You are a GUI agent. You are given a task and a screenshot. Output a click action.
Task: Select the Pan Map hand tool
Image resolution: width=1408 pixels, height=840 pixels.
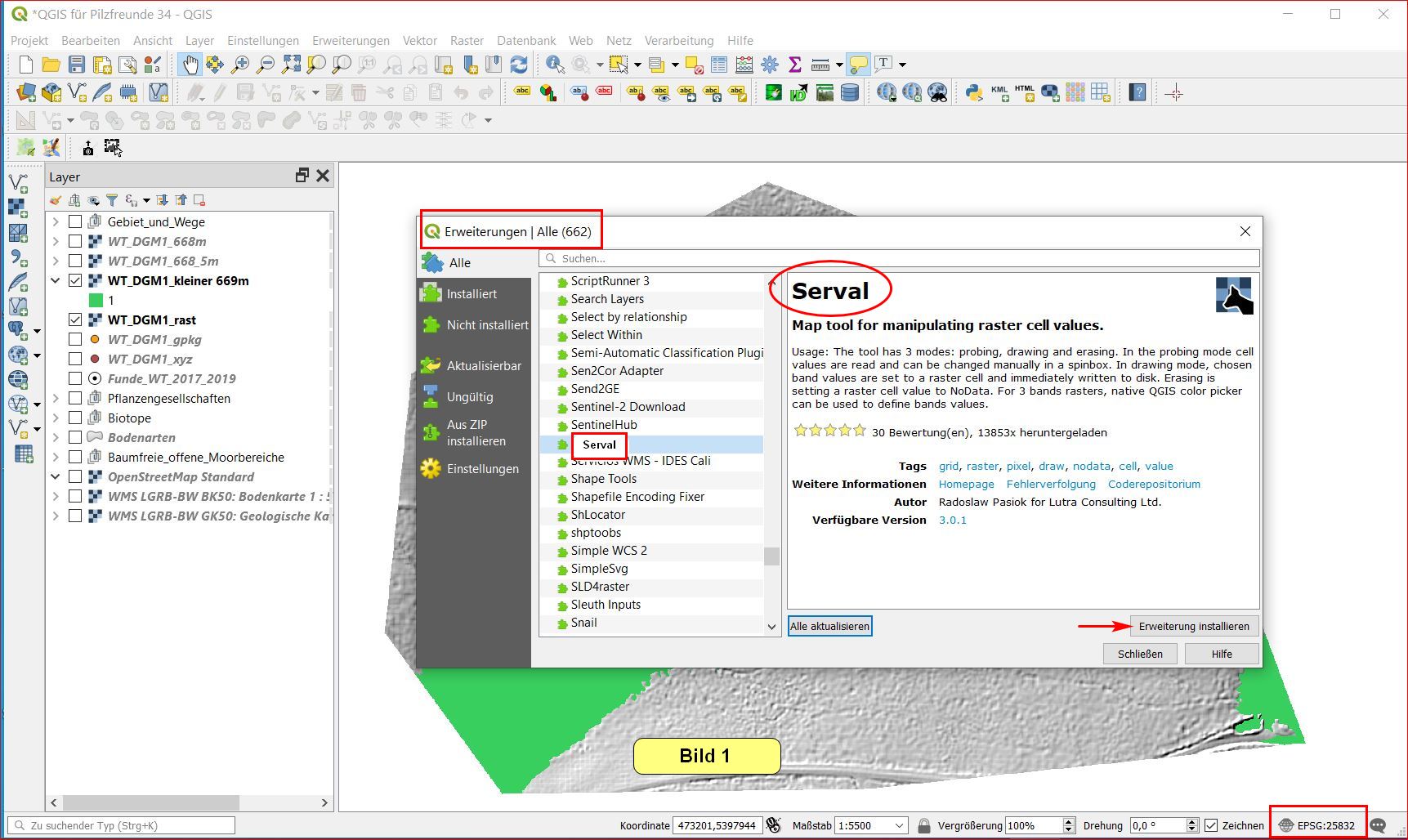[x=190, y=65]
